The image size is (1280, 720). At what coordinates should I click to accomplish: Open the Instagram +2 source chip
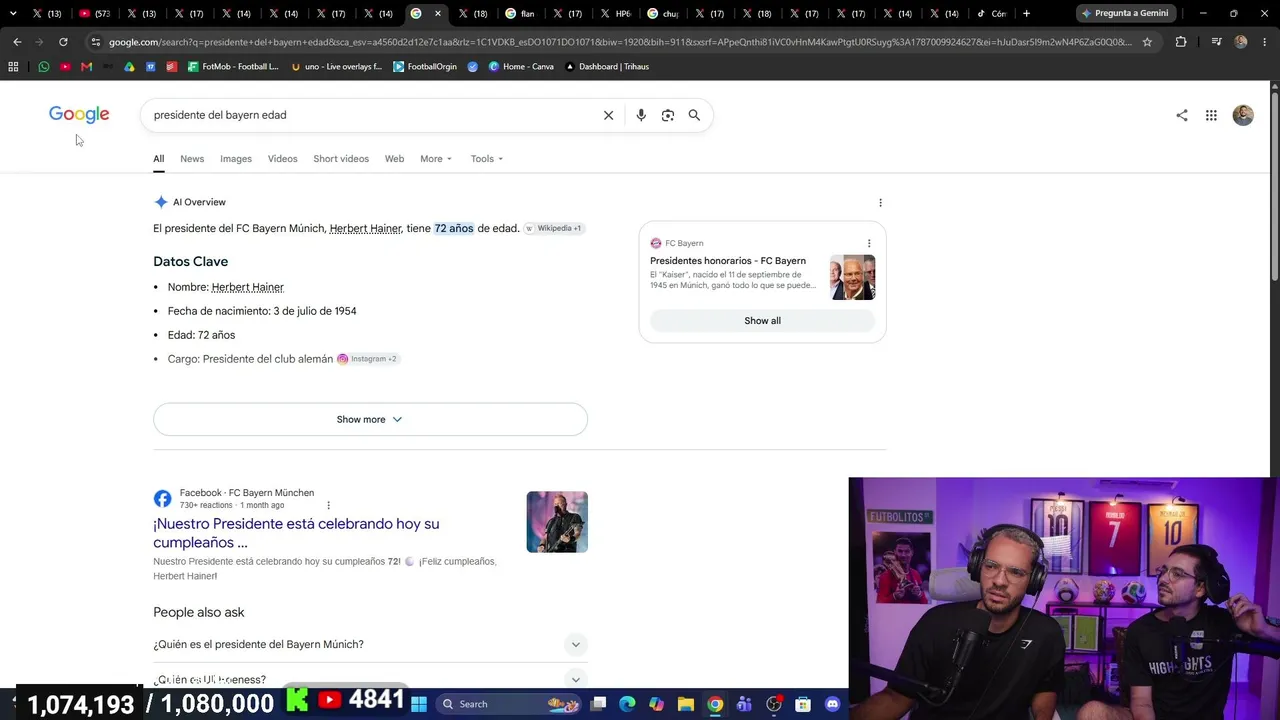coord(368,359)
